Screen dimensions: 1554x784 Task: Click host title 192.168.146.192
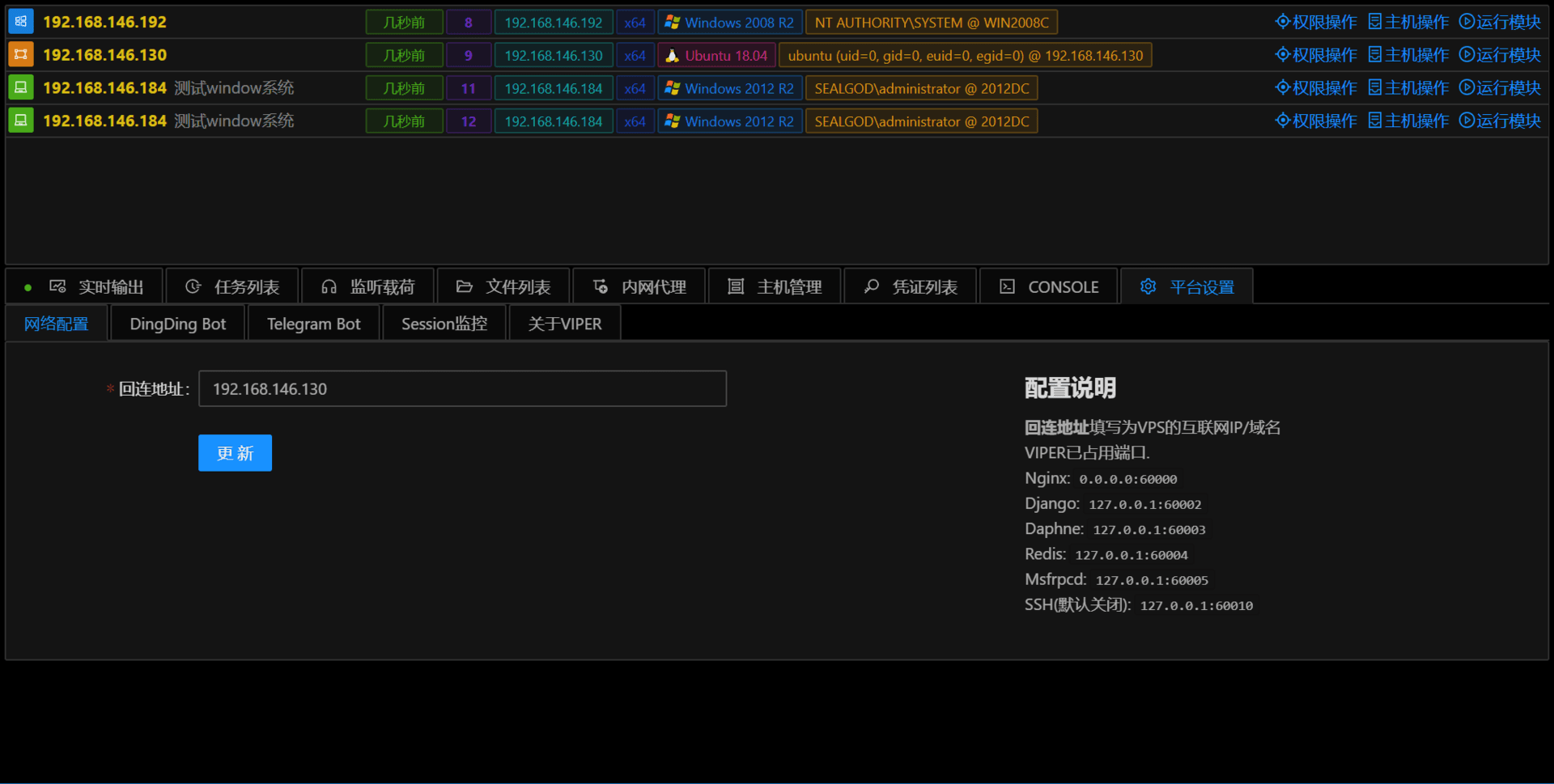(x=104, y=22)
